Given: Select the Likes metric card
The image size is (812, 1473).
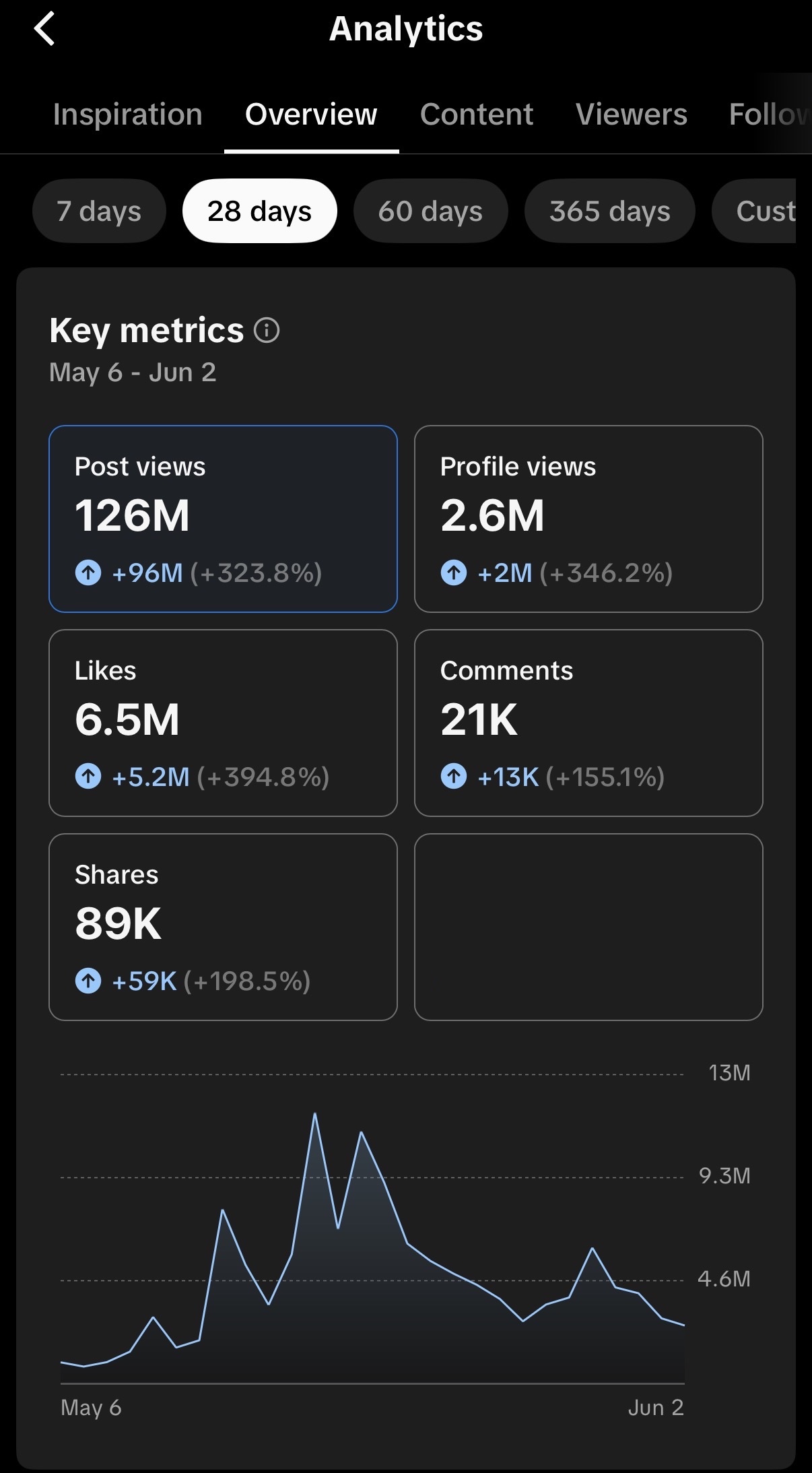Looking at the screenshot, I should (x=223, y=723).
